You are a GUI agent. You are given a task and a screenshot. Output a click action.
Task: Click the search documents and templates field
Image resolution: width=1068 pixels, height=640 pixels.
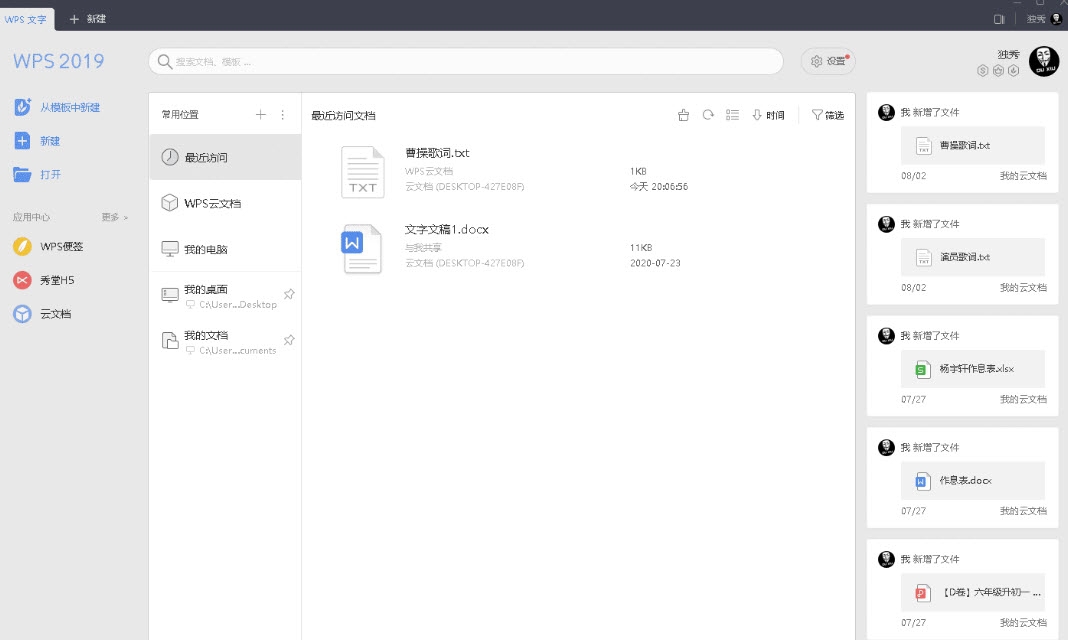[x=465, y=61]
